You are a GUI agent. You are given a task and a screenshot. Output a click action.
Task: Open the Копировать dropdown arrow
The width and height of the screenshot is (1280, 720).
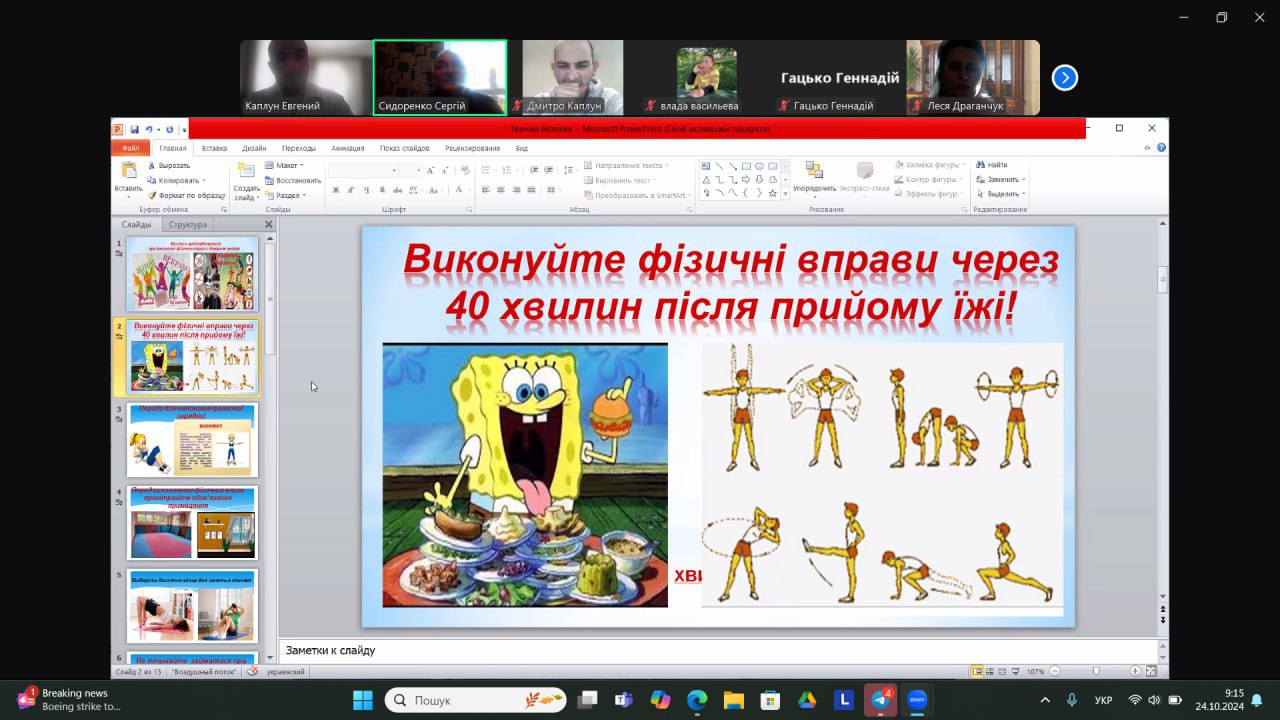tap(204, 181)
